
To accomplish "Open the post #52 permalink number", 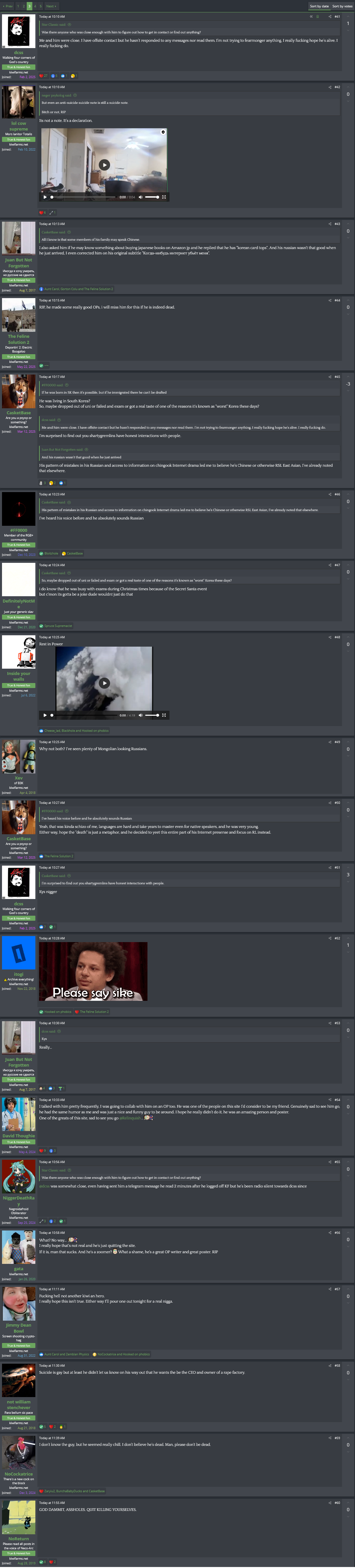I will (337, 938).
